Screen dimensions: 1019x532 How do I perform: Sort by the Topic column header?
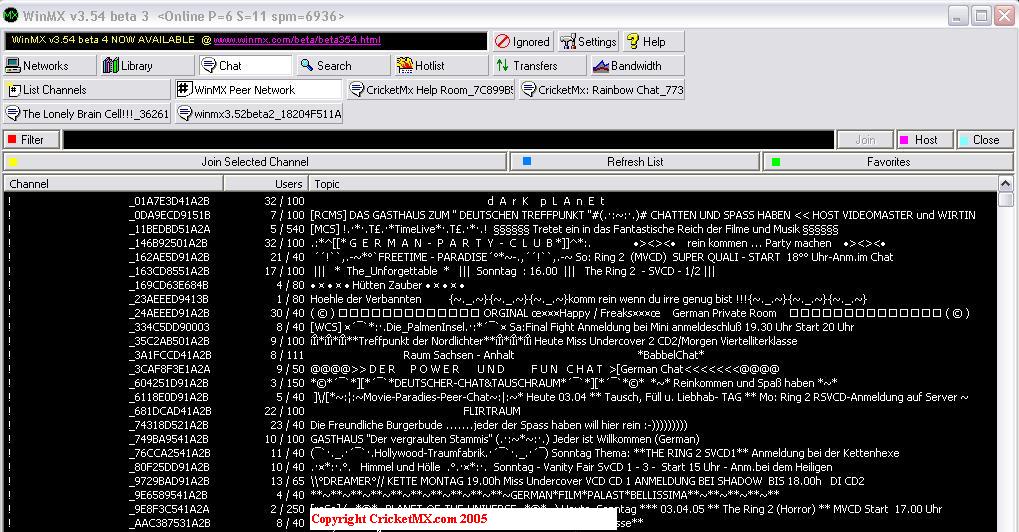coord(652,184)
